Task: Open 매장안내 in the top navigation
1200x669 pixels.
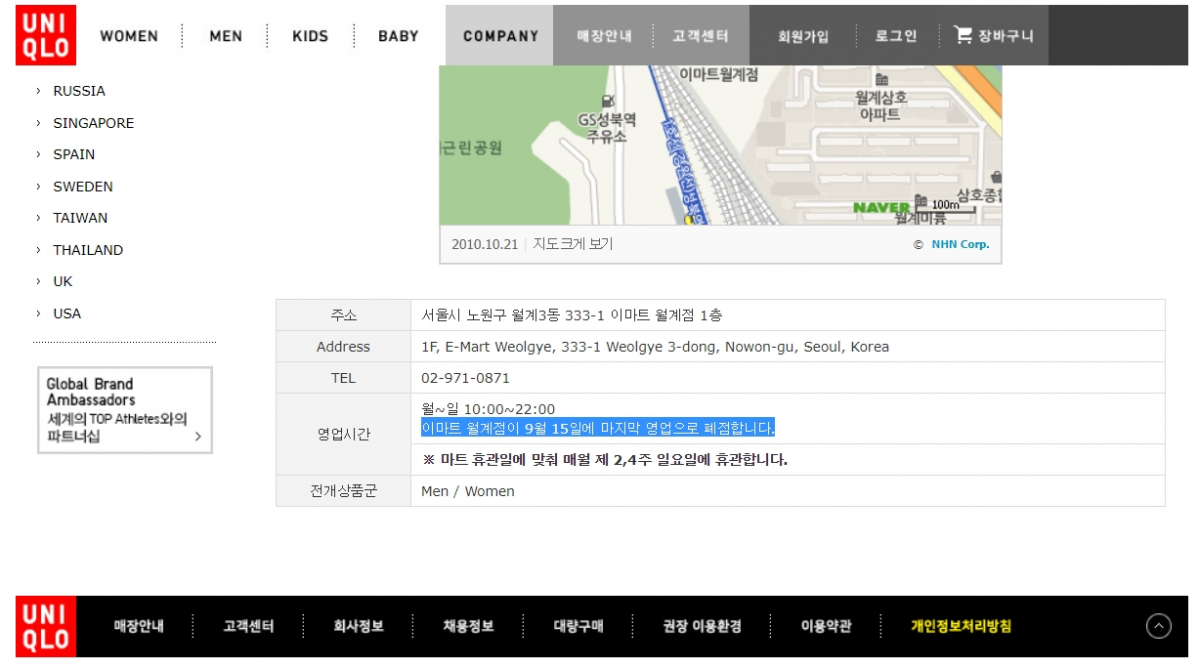Action: click(604, 36)
